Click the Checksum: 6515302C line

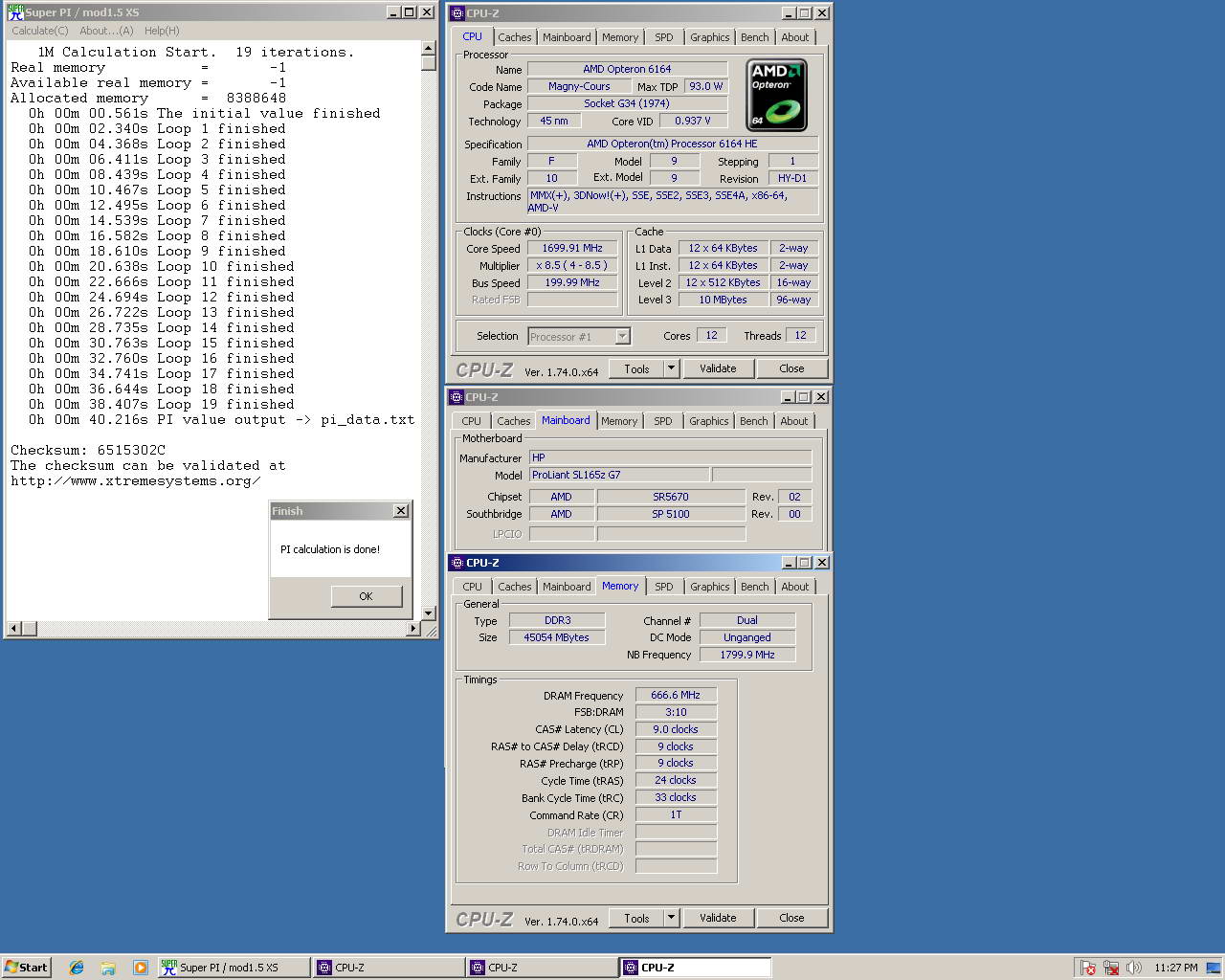click(88, 450)
